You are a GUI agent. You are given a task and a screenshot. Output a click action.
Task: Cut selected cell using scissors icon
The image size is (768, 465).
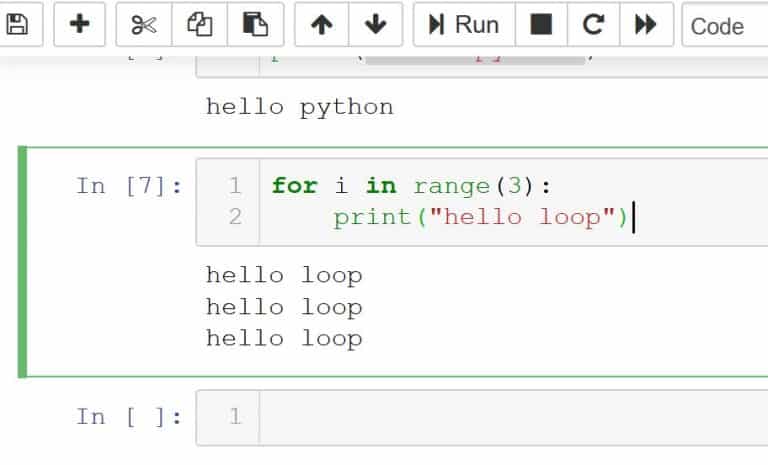point(144,25)
